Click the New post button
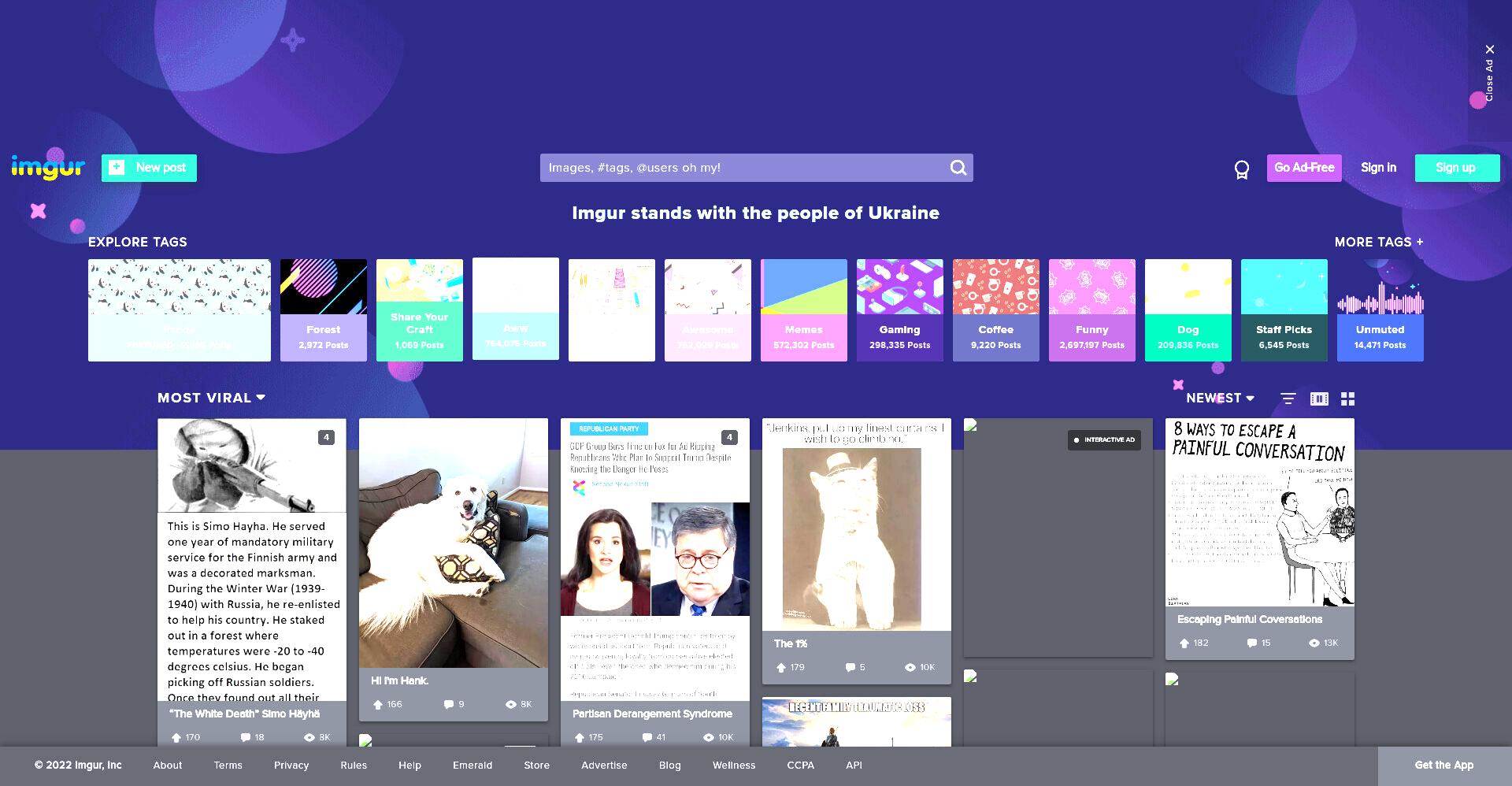 click(149, 168)
